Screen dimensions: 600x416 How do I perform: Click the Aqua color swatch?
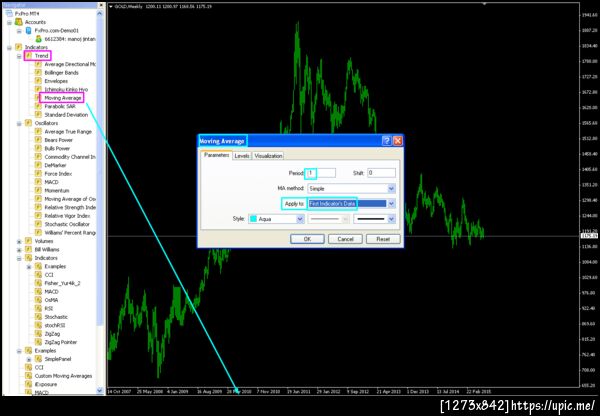253,219
